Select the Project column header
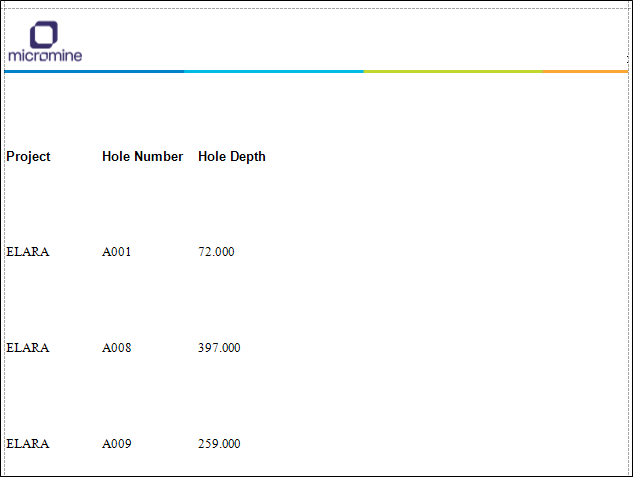This screenshot has height=477, width=633. click(x=28, y=157)
